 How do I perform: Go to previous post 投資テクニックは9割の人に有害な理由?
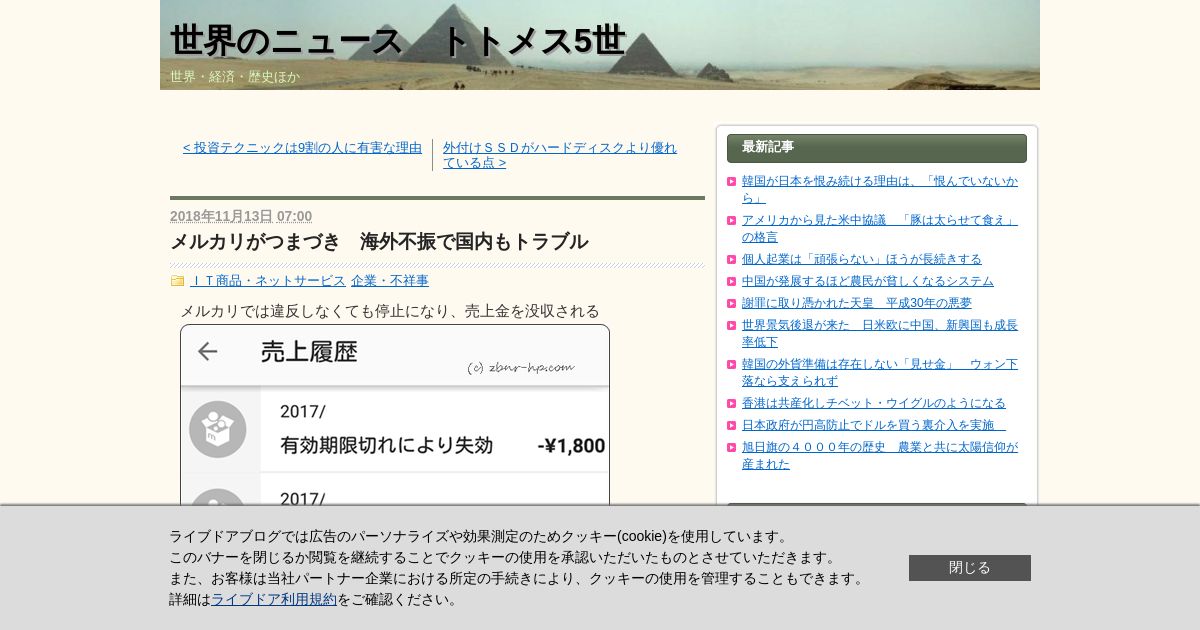303,148
